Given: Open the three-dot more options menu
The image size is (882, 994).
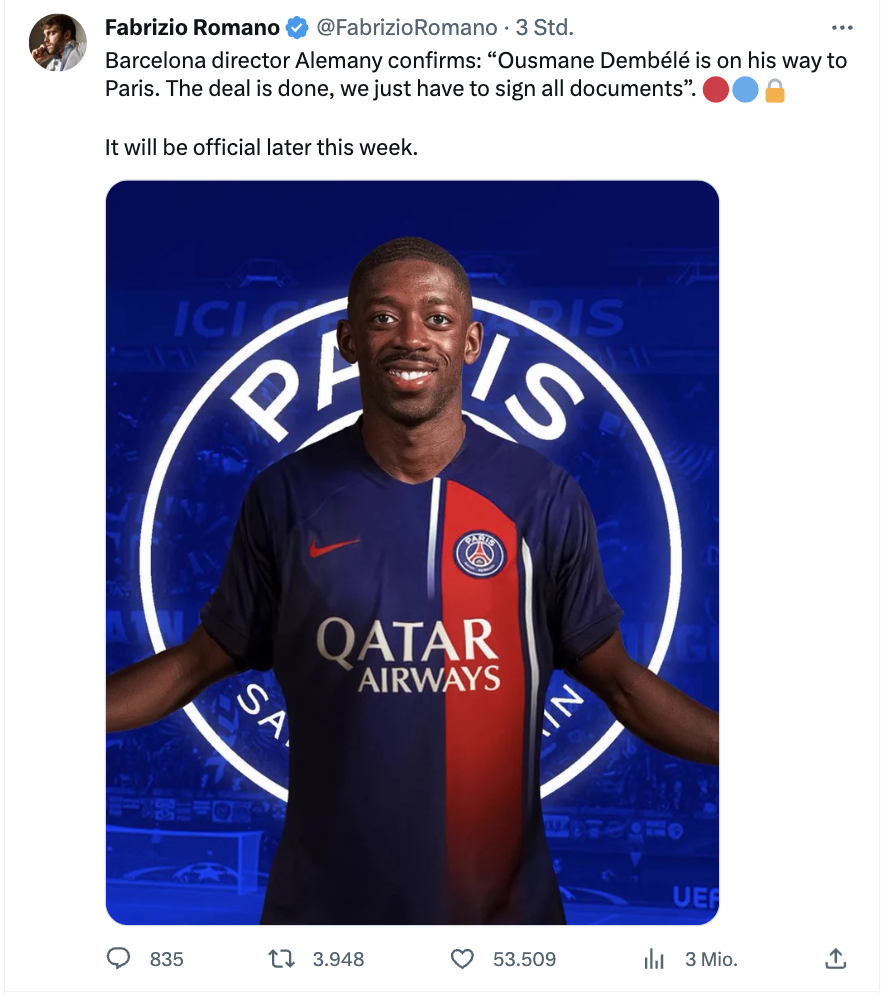Looking at the screenshot, I should click(x=842, y=27).
